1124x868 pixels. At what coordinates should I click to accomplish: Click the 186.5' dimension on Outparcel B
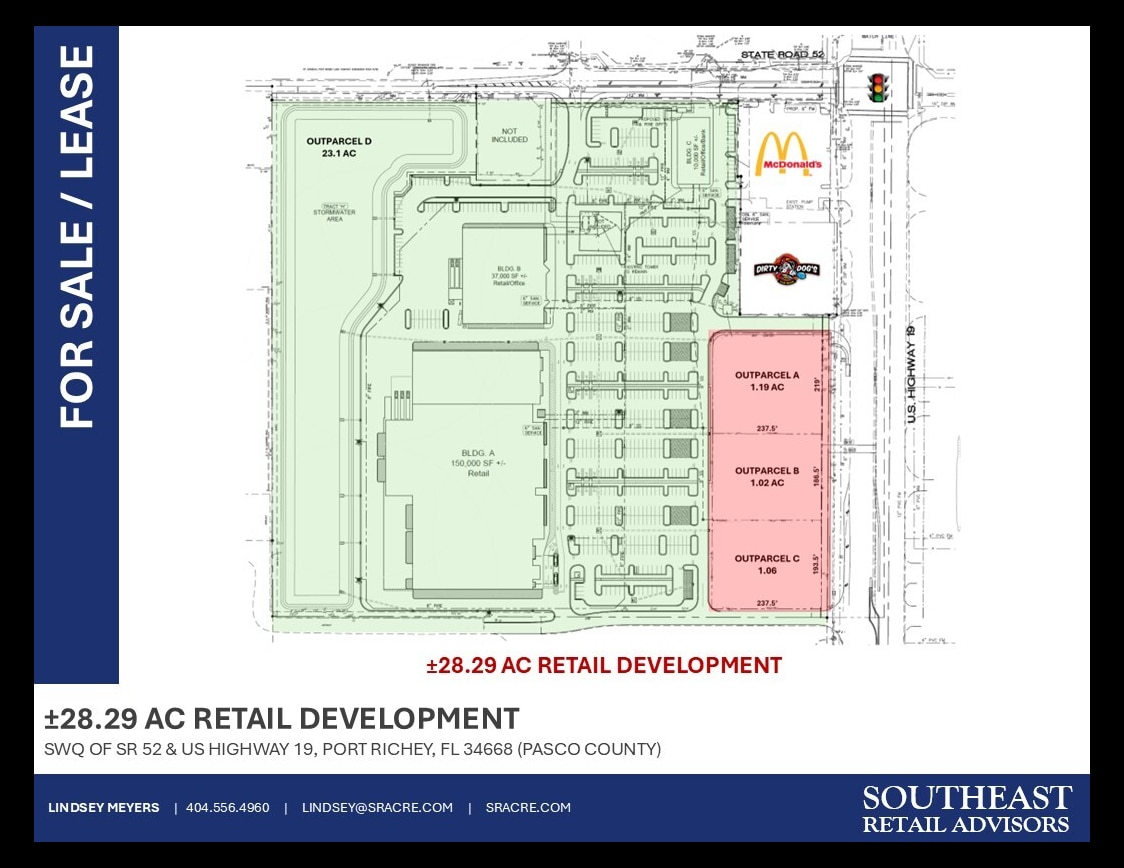[816, 477]
